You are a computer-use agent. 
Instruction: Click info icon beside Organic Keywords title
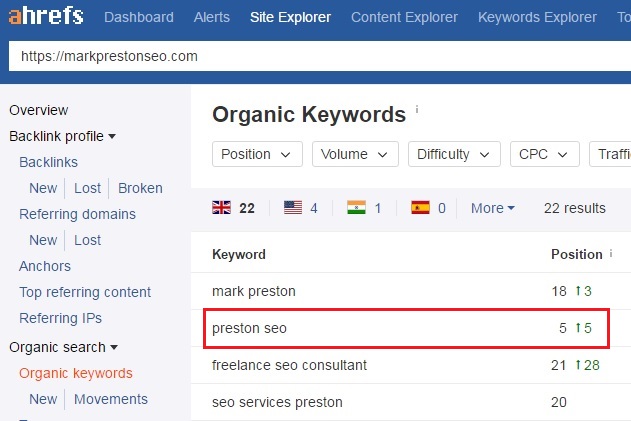417,109
